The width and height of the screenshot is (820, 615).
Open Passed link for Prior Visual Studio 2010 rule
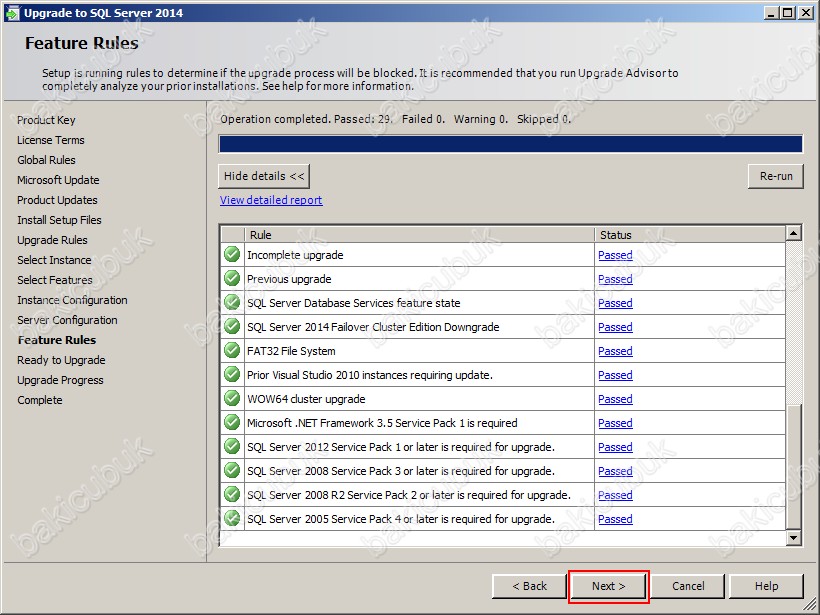(x=615, y=375)
